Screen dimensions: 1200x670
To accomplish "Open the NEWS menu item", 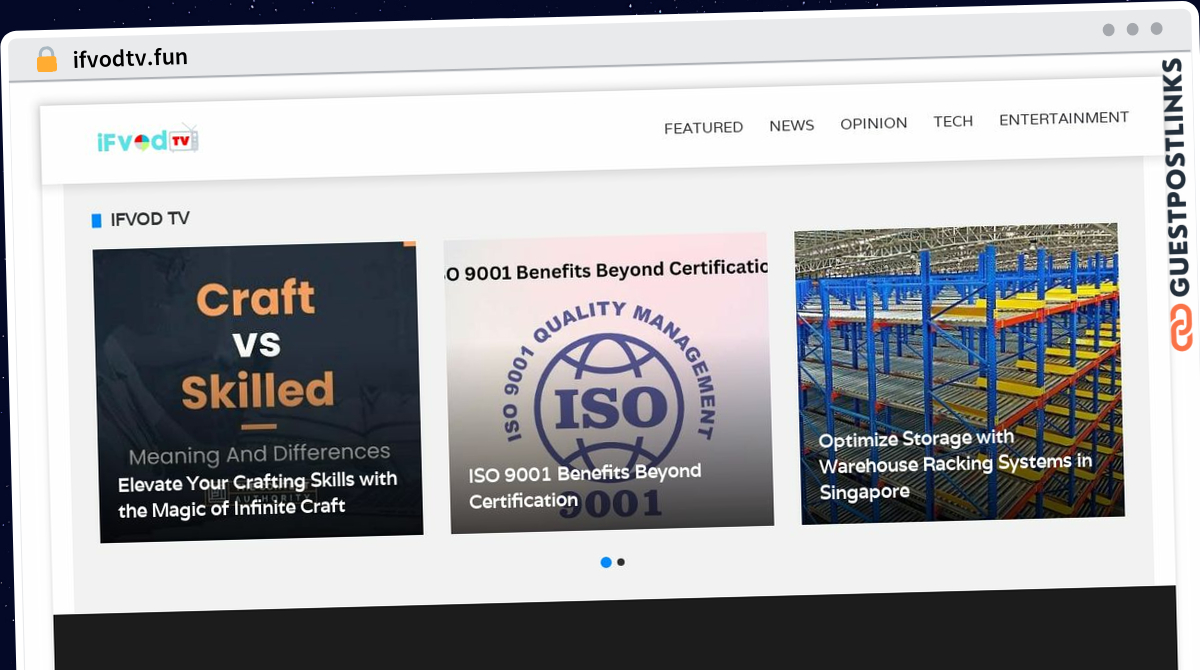I will click(x=791, y=125).
